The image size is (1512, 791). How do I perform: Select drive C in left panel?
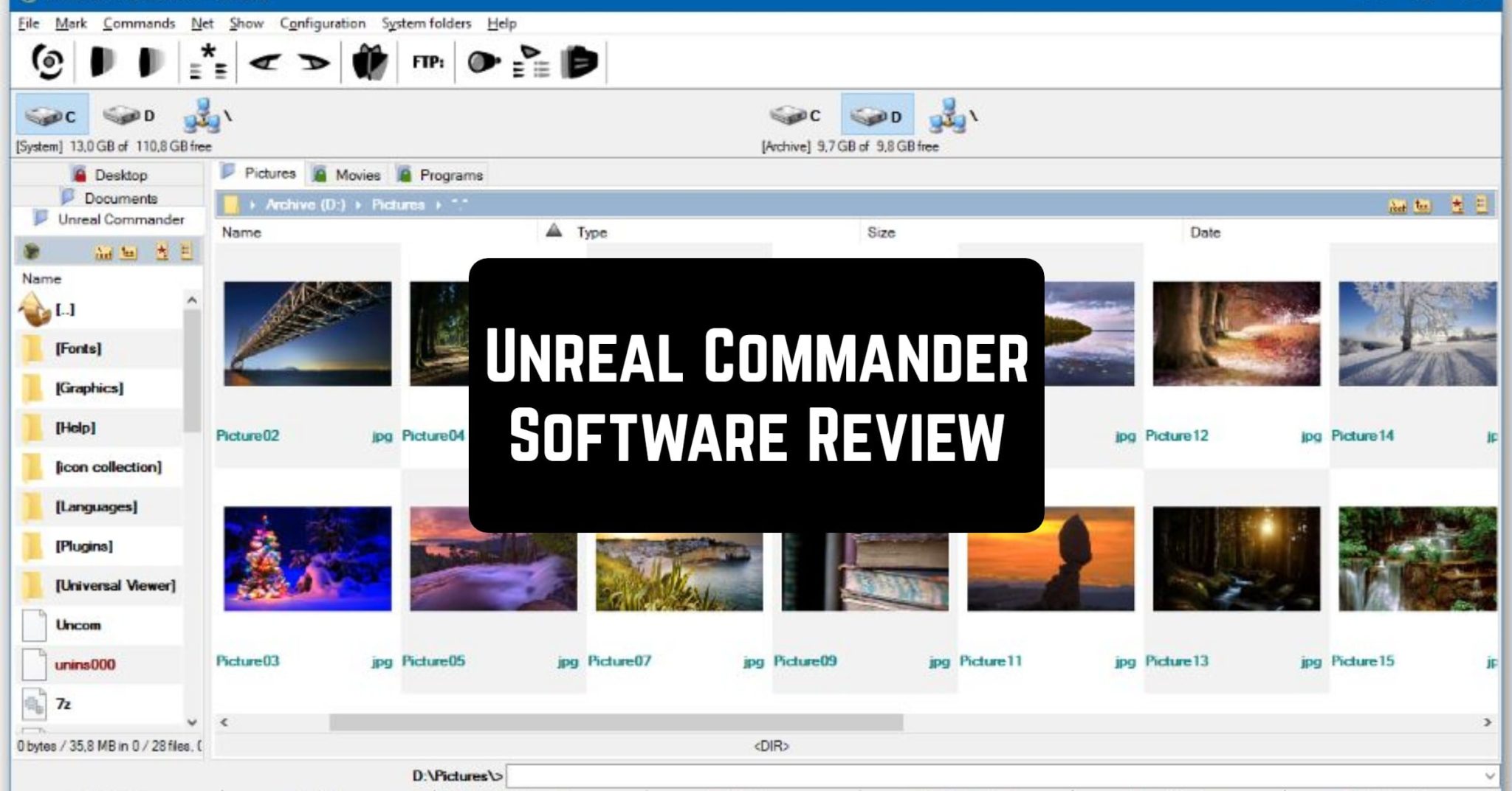[x=52, y=115]
